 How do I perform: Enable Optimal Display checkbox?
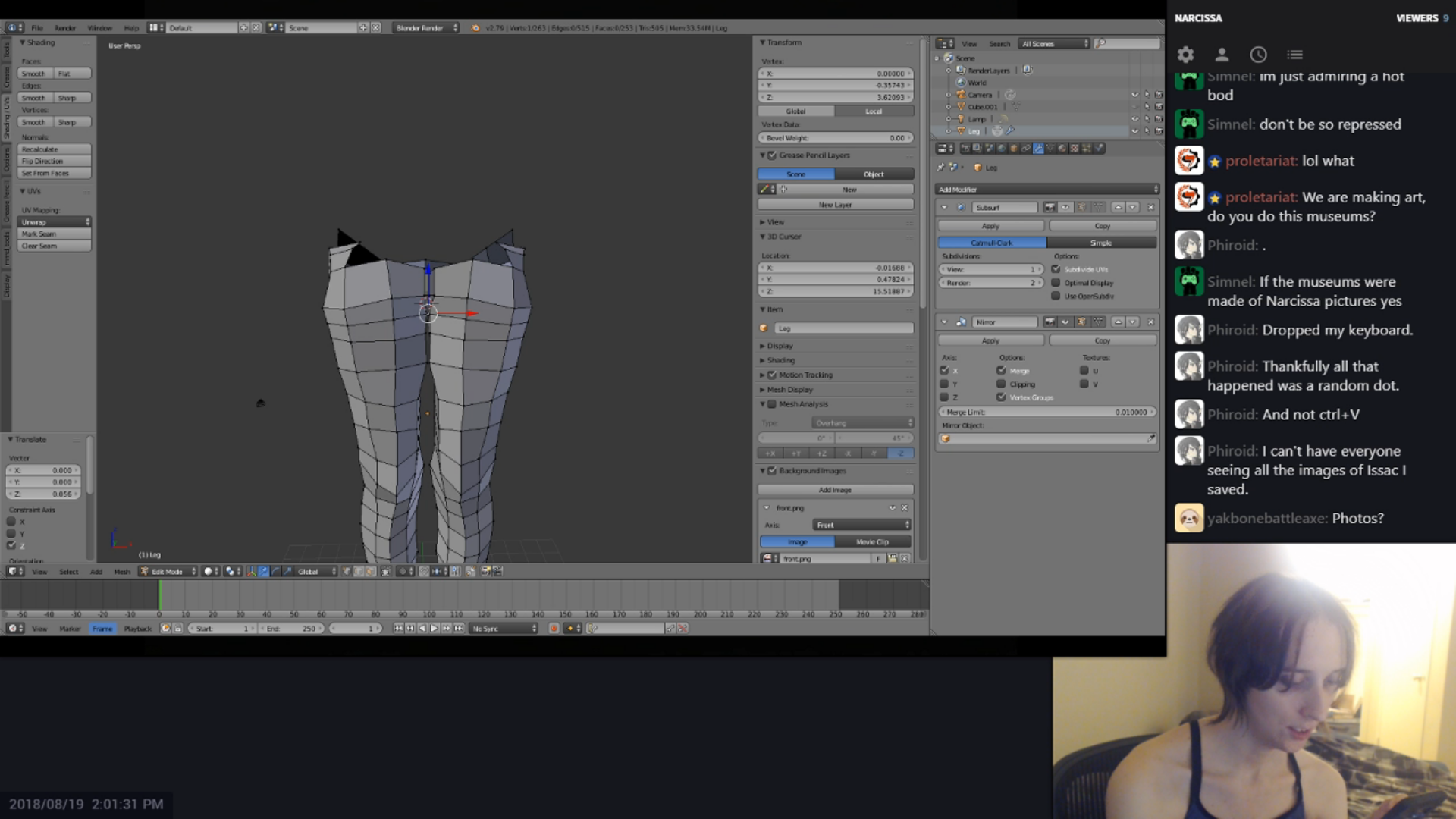(1056, 283)
